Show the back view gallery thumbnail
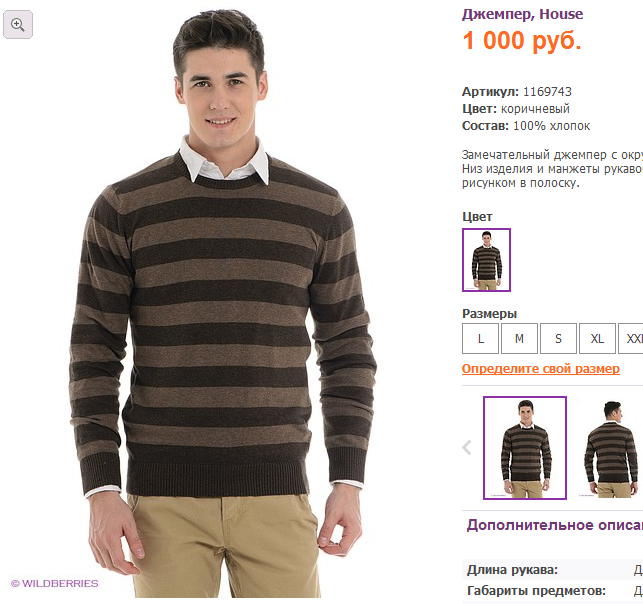 pyautogui.click(x=610, y=448)
